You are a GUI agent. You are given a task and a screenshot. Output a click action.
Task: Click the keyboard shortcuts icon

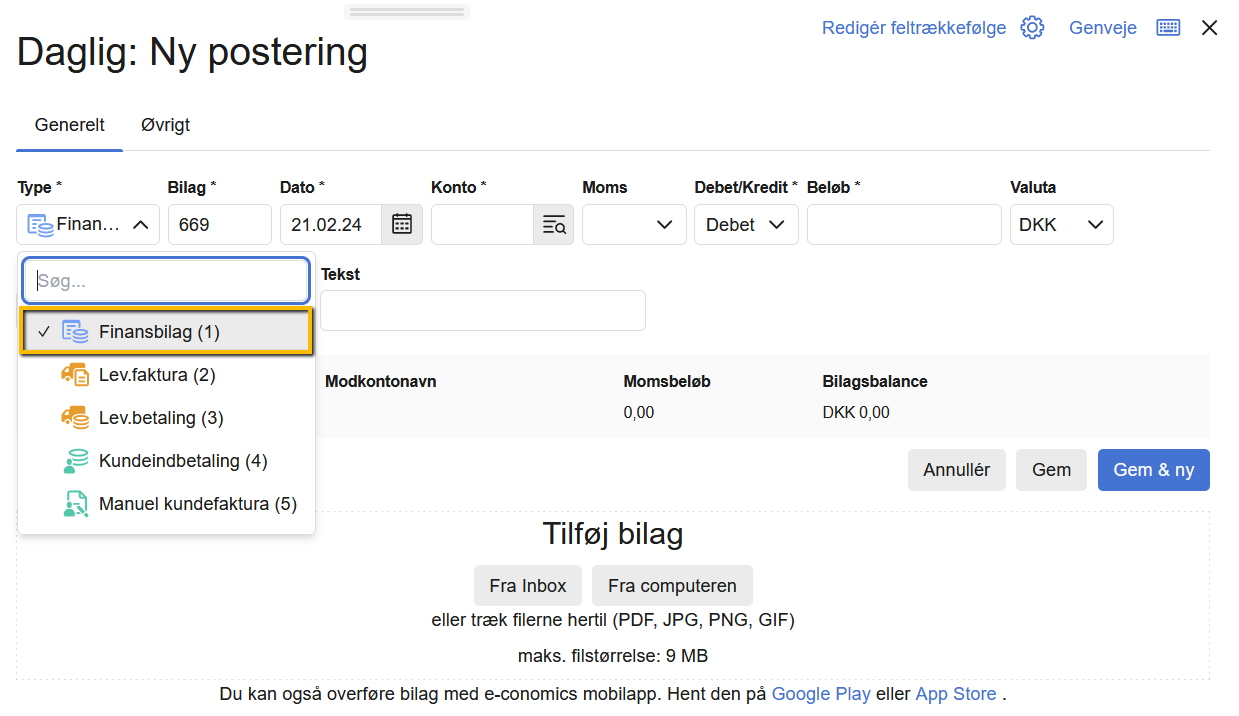[x=1168, y=28]
